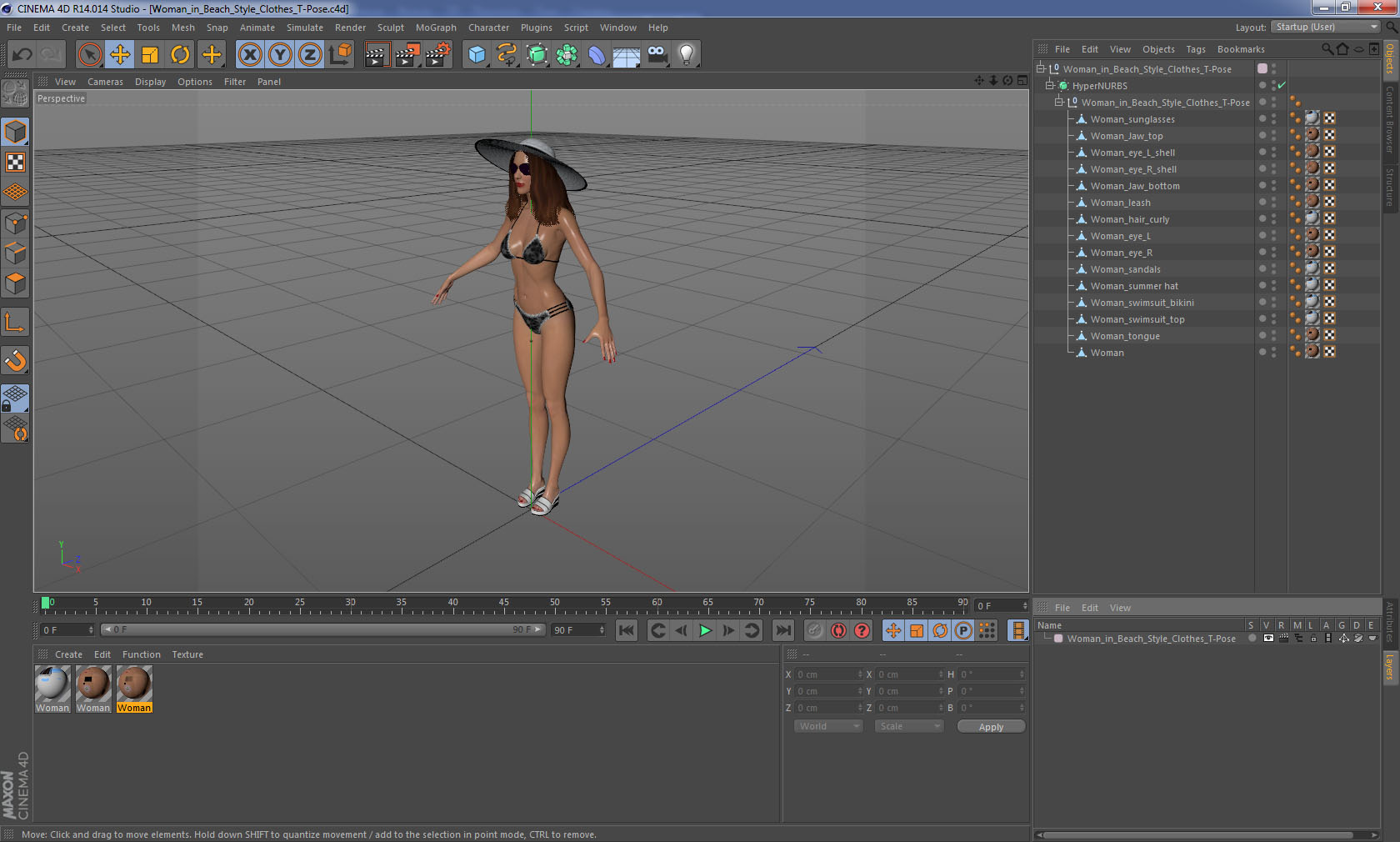Screen dimensions: 1400x842
Task: Open Edit Render Settings
Action: pos(438,55)
